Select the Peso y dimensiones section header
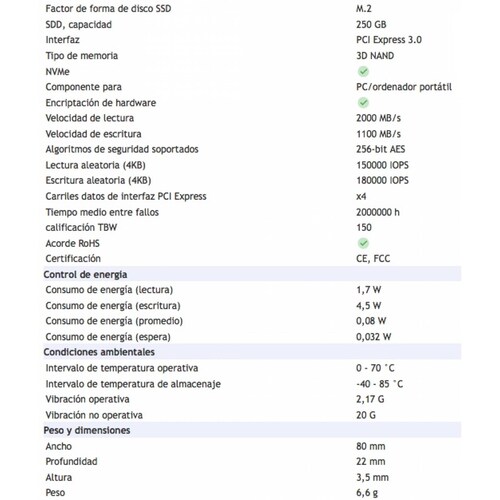The height and width of the screenshot is (500, 500). (x=252, y=430)
